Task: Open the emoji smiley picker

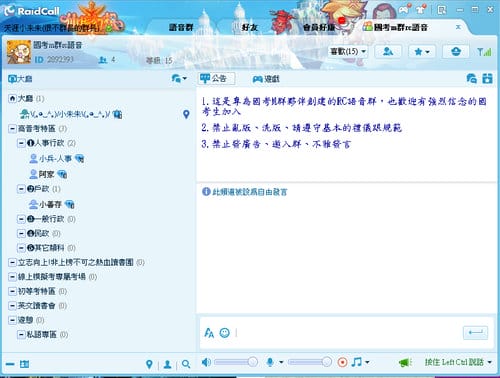Action: pyautogui.click(x=225, y=332)
